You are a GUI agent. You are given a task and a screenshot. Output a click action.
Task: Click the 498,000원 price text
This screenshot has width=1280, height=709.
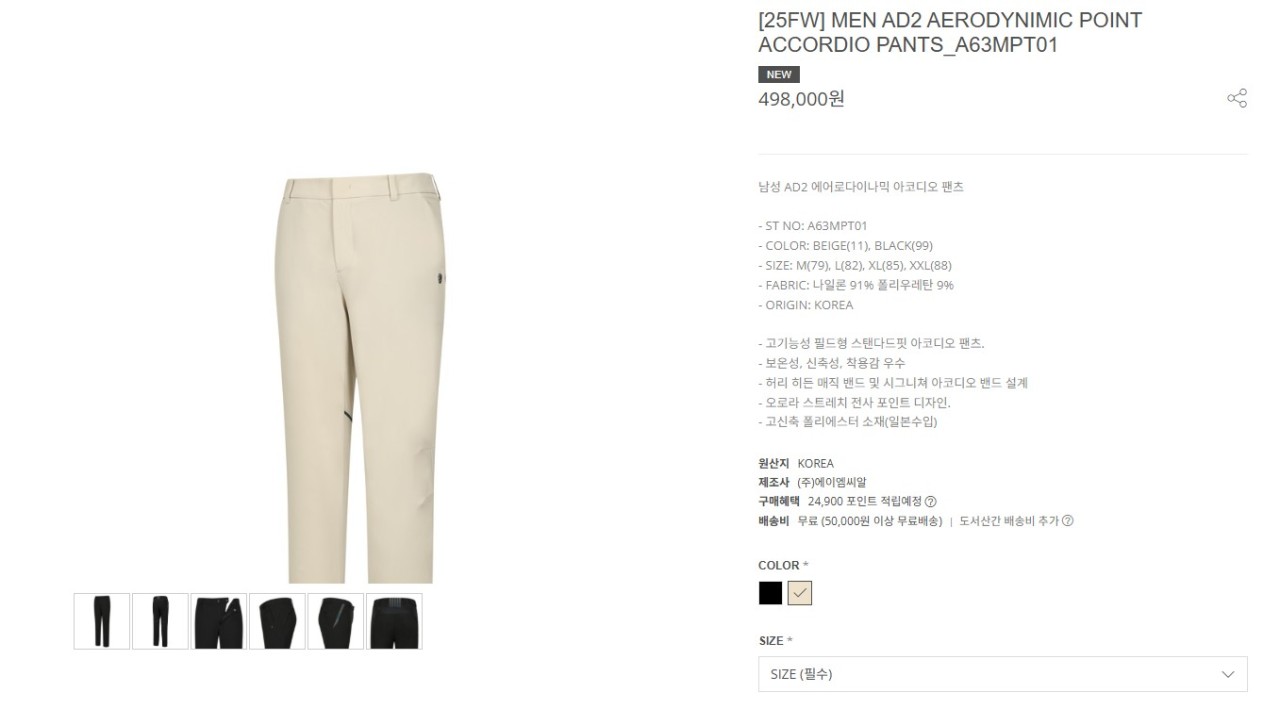pos(802,99)
